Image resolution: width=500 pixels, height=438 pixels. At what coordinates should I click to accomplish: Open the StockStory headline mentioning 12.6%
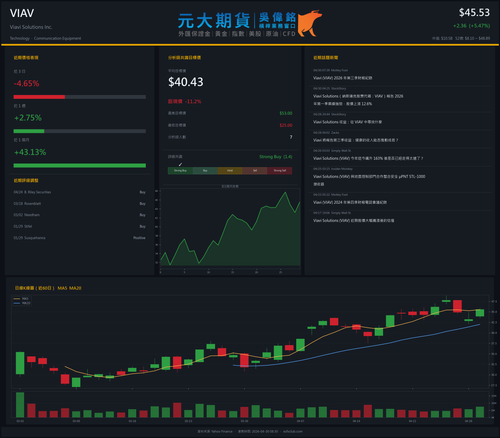coord(358,100)
